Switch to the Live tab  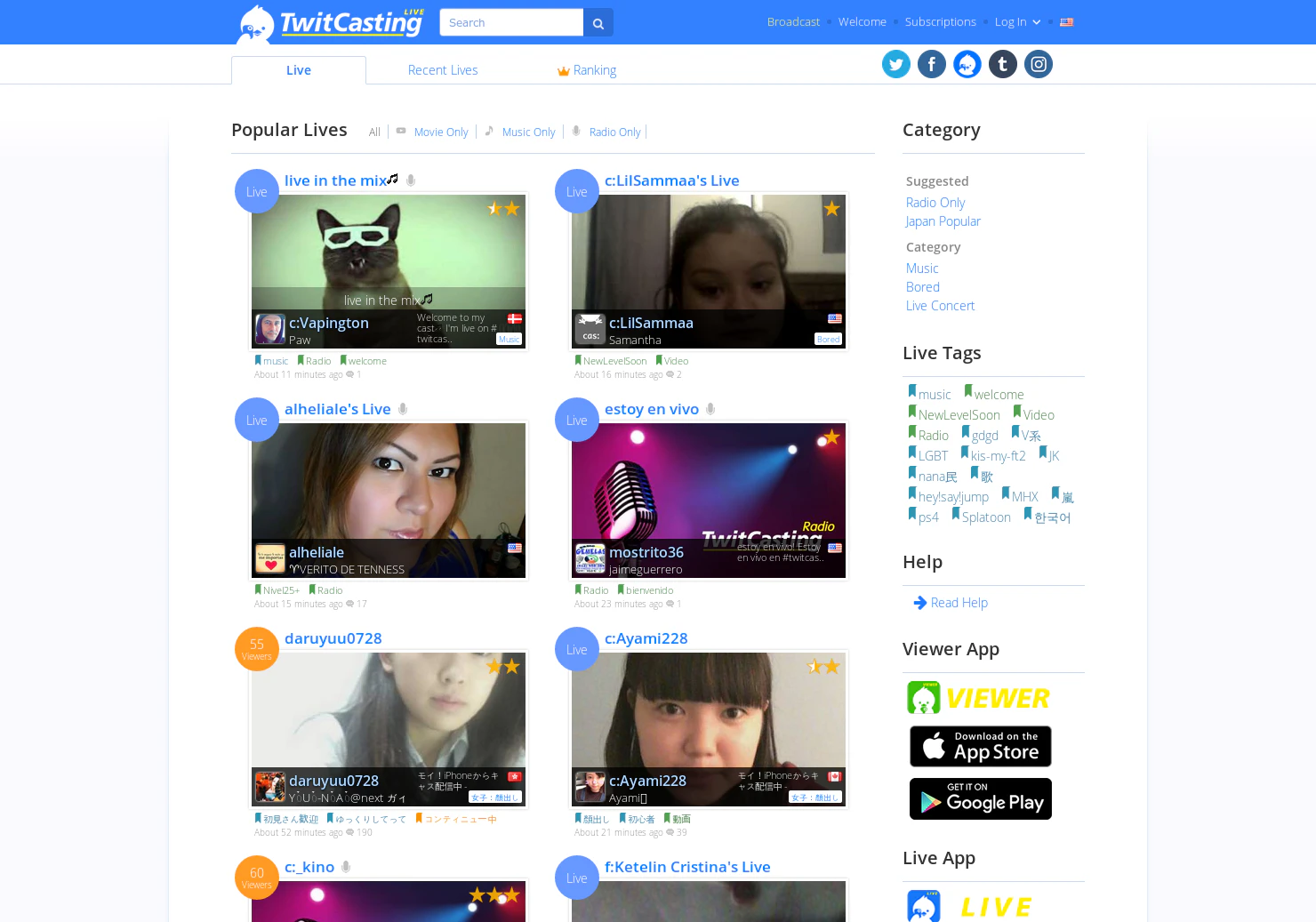[x=299, y=70]
